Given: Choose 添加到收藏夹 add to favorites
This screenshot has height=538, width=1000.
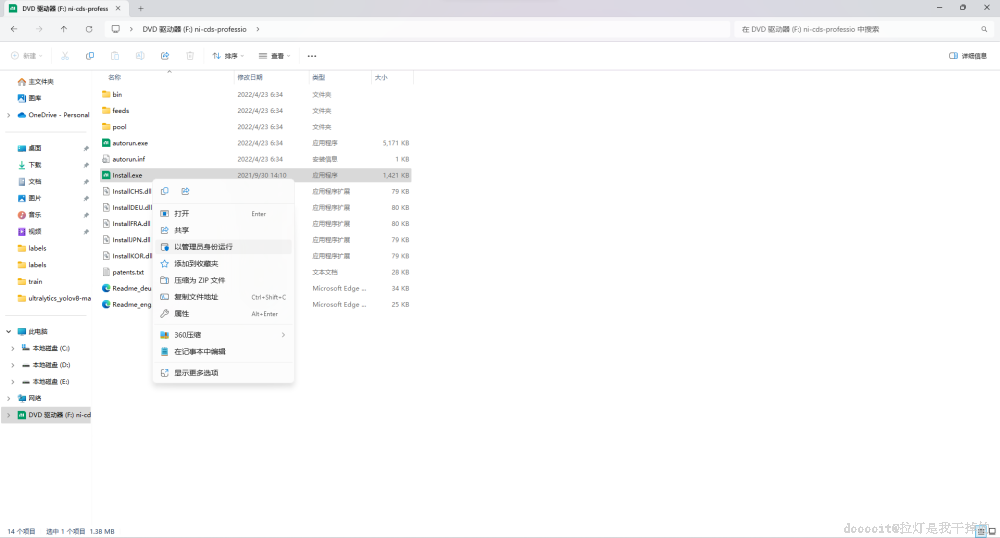Looking at the screenshot, I should coord(223,263).
